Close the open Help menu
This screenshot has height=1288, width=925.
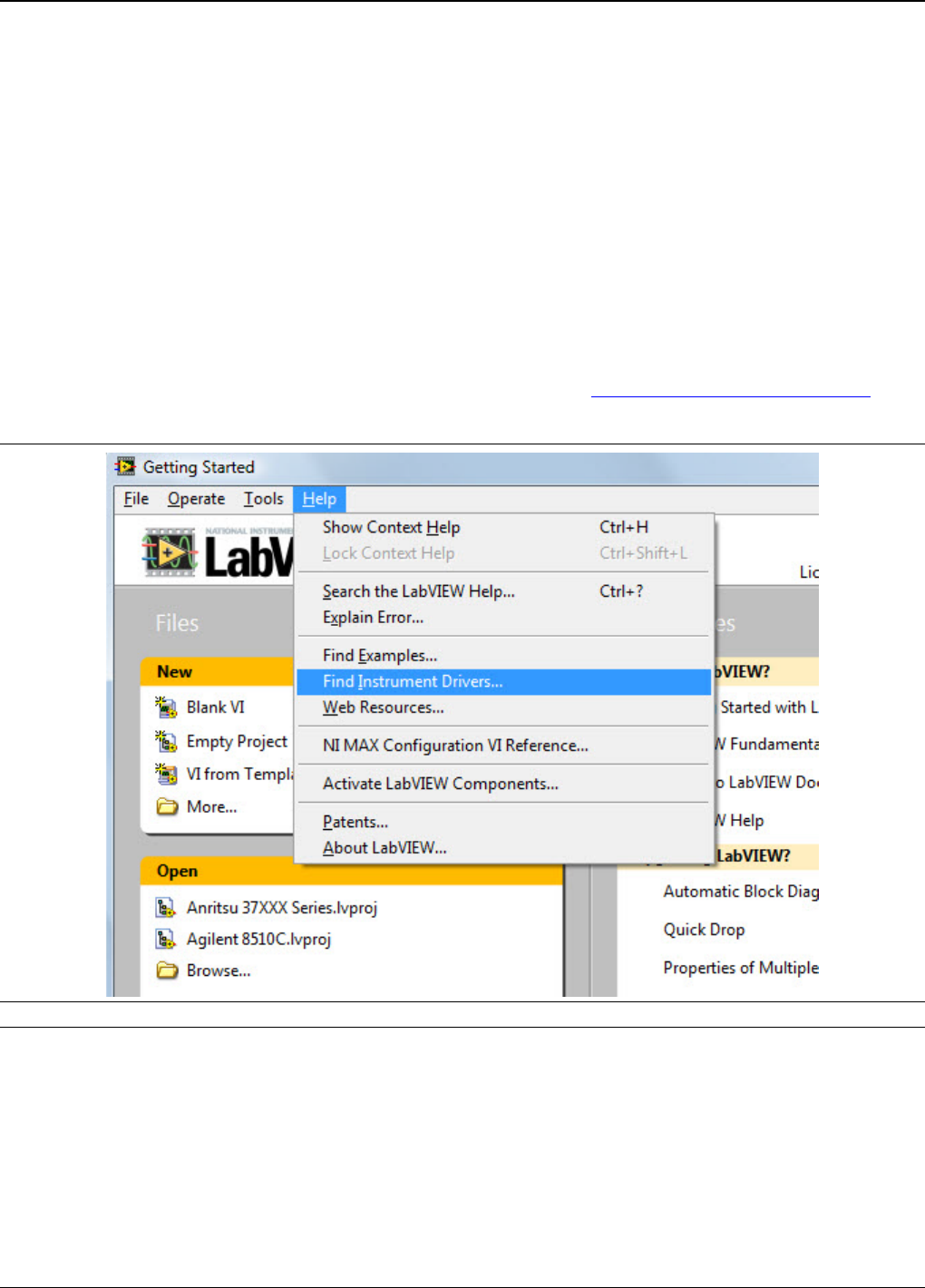click(319, 499)
